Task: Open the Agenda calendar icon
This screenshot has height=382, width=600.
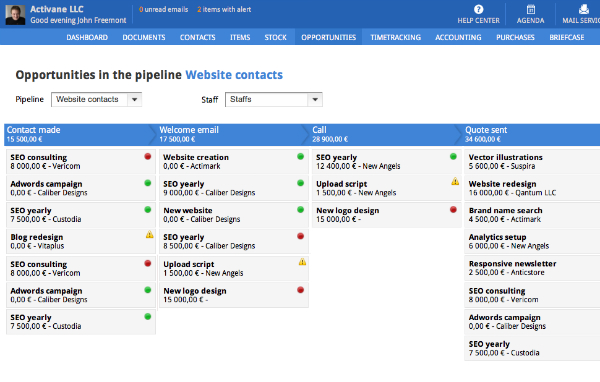Action: (x=530, y=9)
